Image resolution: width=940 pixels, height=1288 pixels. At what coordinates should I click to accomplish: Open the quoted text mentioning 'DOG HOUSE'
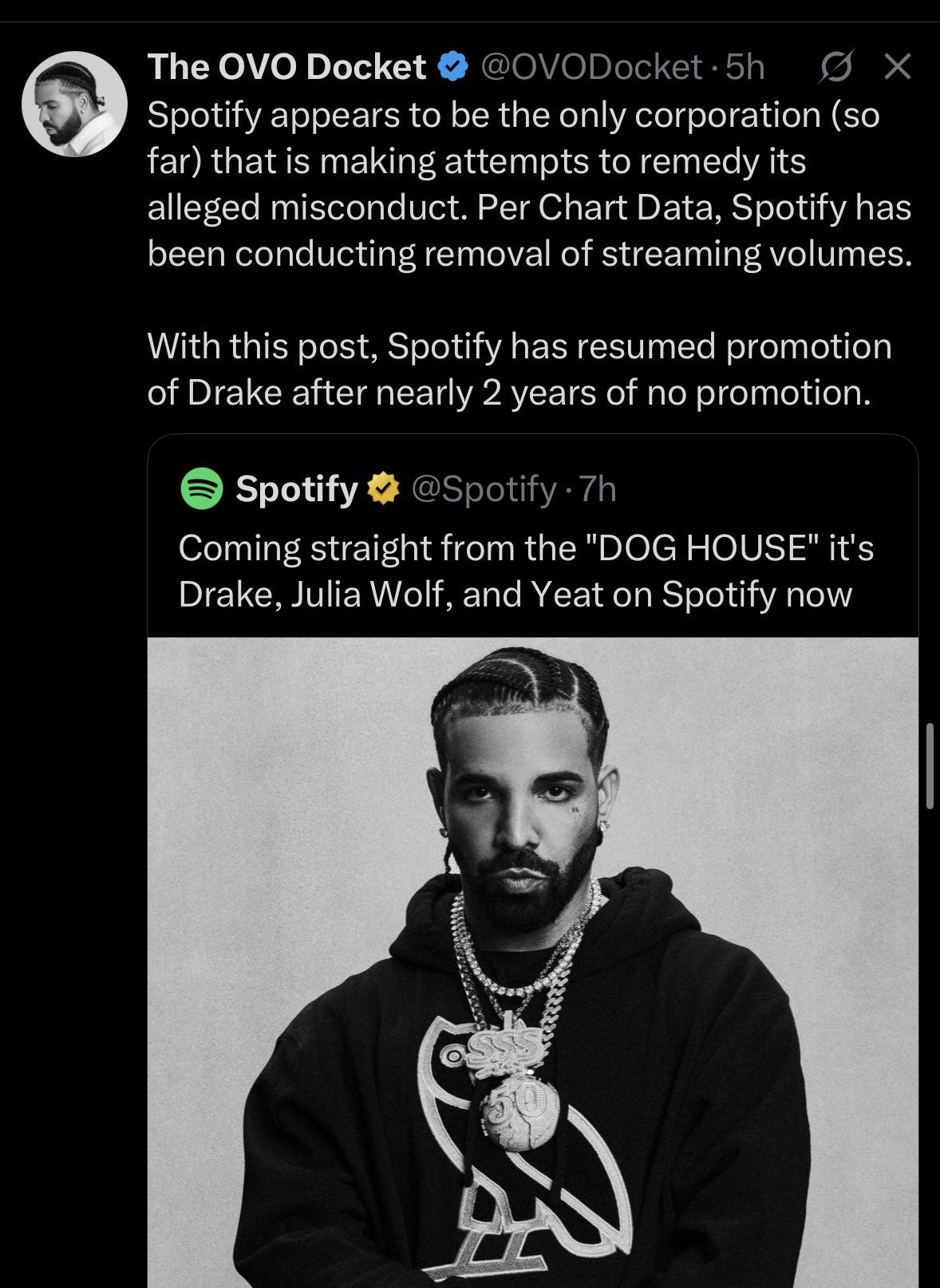pyautogui.click(x=526, y=571)
